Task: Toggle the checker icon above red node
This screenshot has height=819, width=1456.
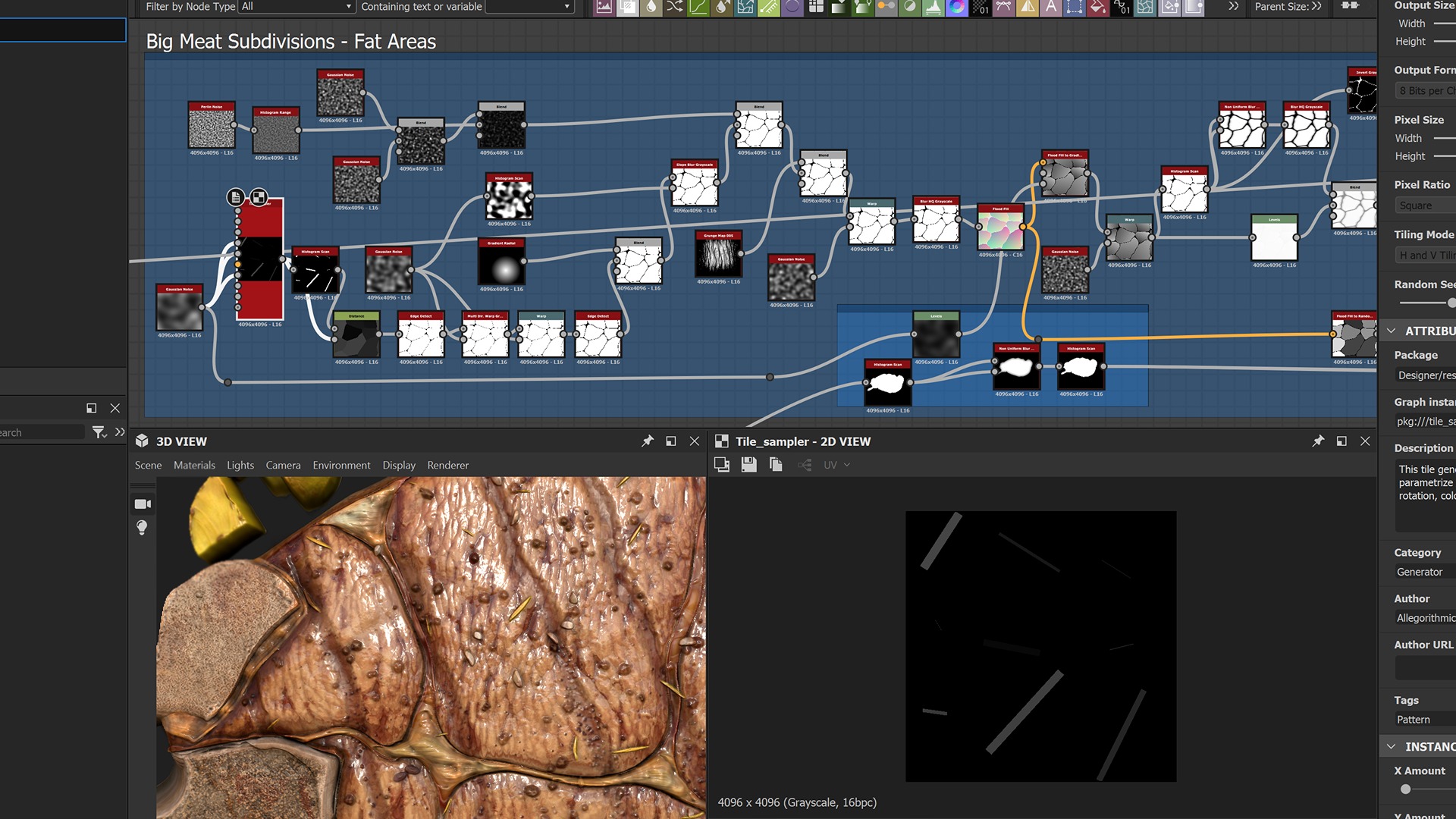Action: (259, 197)
